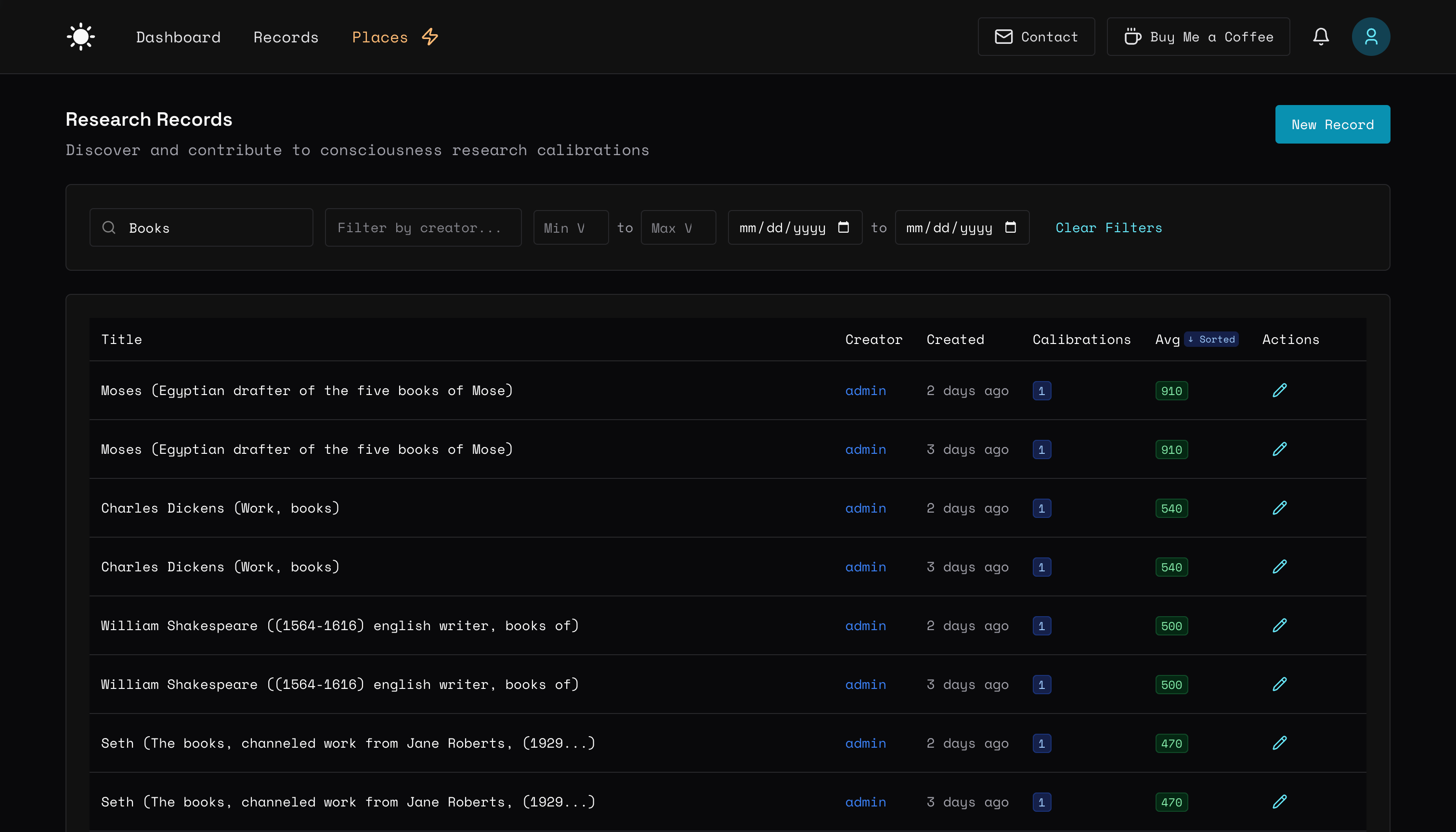Focus the search field containing Books
Viewport: 1456px width, 832px height.
201,227
